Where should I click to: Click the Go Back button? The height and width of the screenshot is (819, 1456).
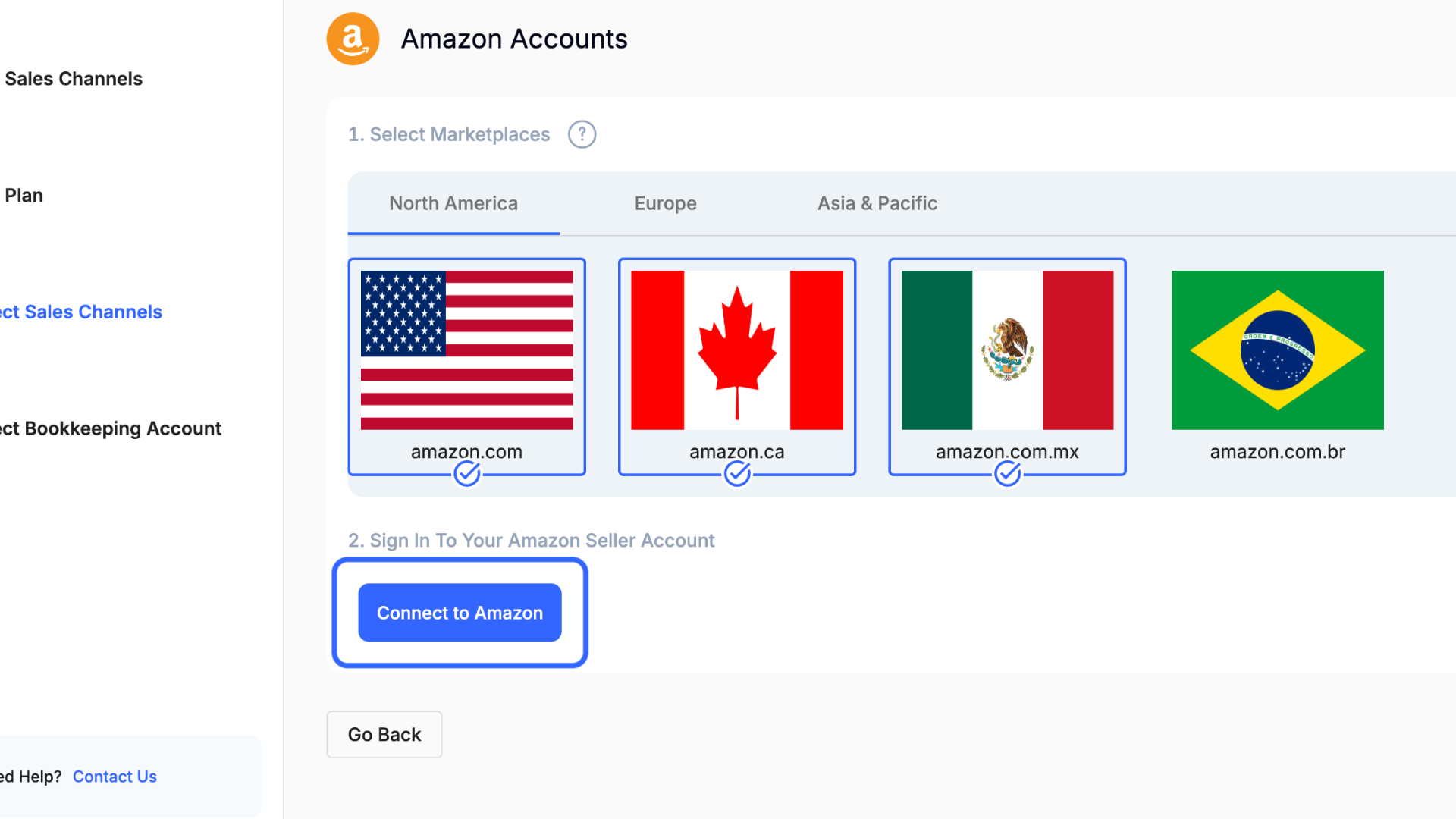coord(384,734)
